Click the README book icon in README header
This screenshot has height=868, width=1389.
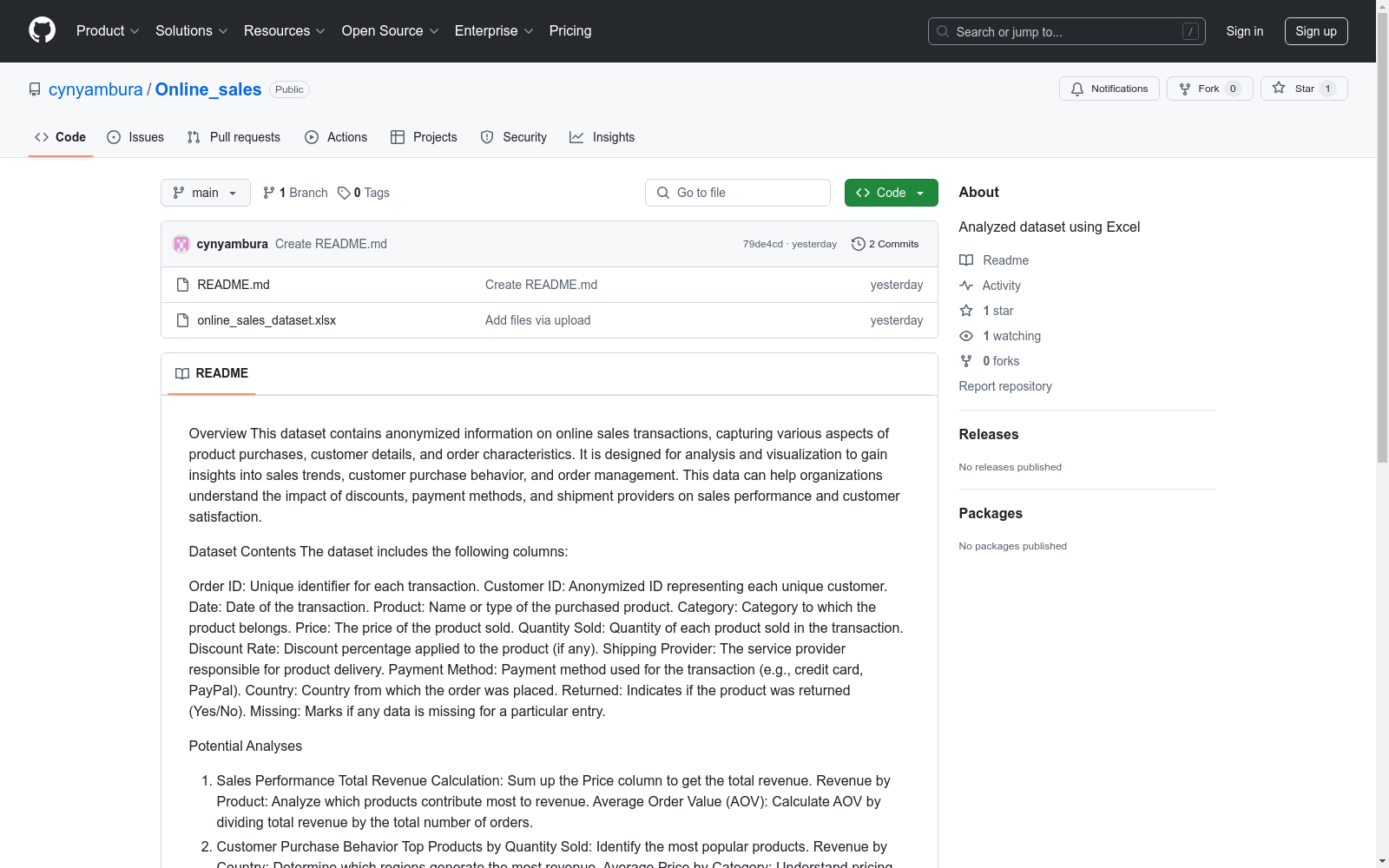(x=182, y=373)
